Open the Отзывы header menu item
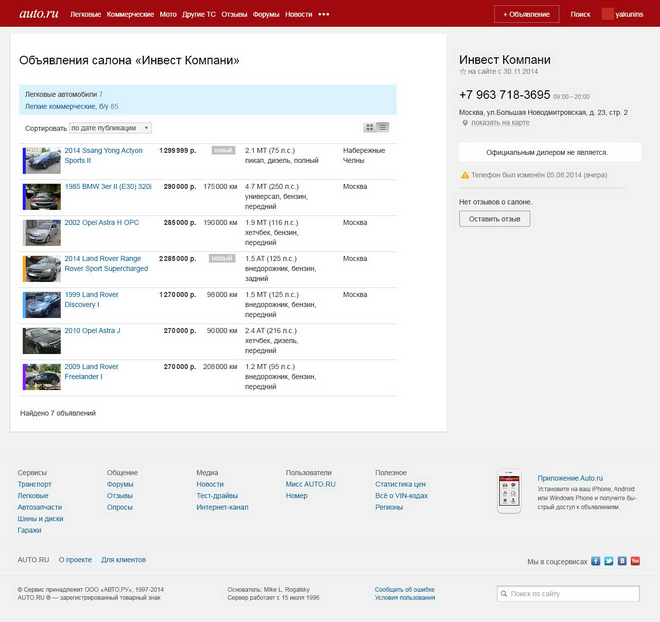The height and width of the screenshot is (622, 660). [234, 14]
